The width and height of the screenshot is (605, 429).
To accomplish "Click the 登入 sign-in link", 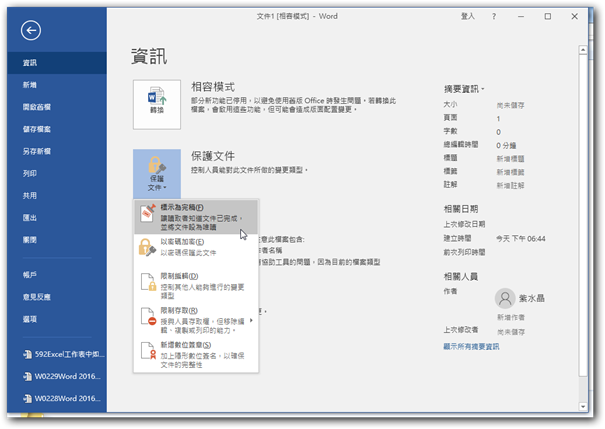I will coord(468,16).
